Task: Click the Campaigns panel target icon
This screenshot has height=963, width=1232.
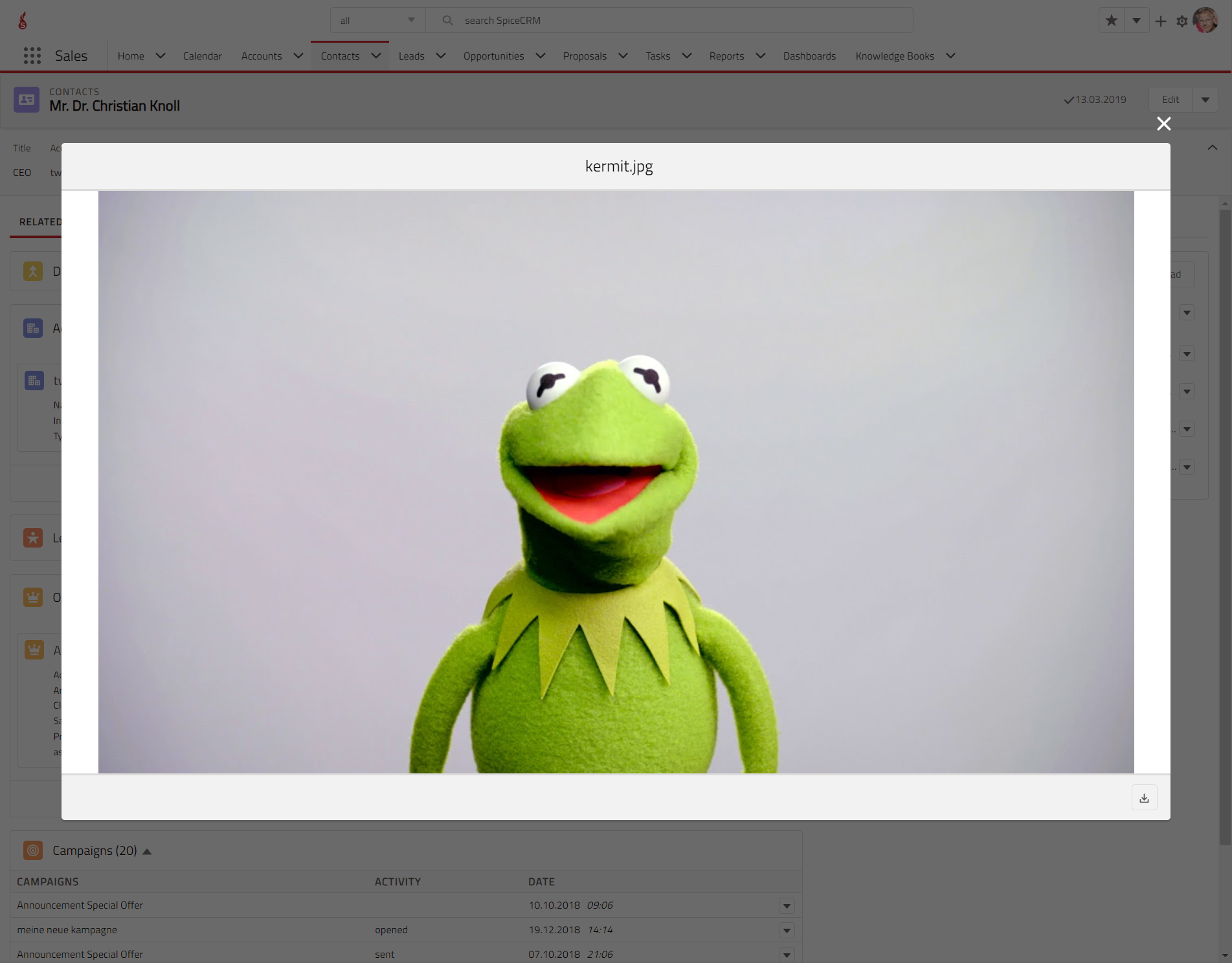Action: tap(33, 850)
